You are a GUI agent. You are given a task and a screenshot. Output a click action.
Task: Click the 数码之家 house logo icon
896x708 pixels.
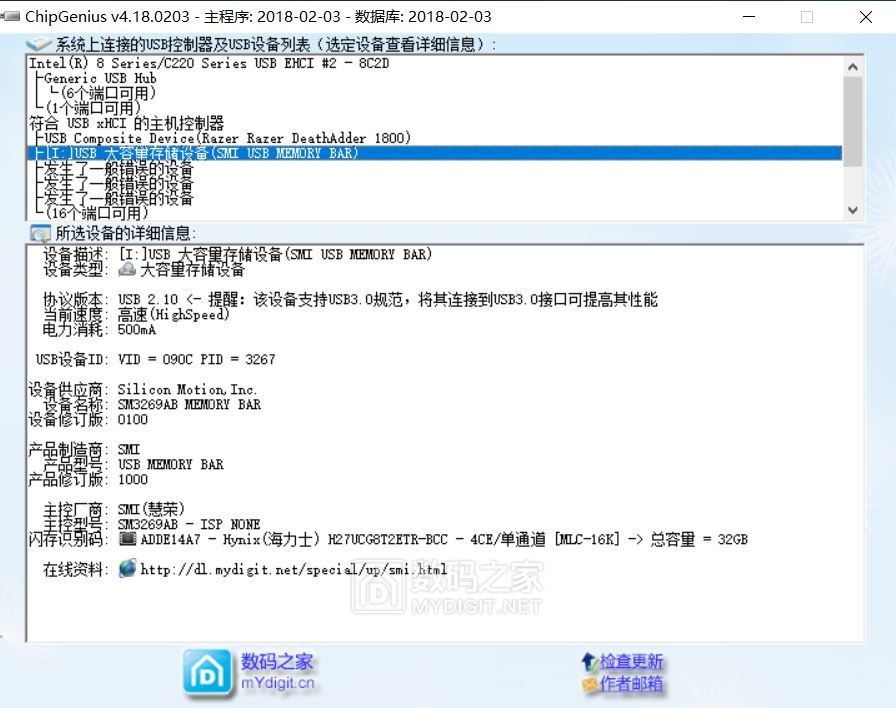coord(207,674)
